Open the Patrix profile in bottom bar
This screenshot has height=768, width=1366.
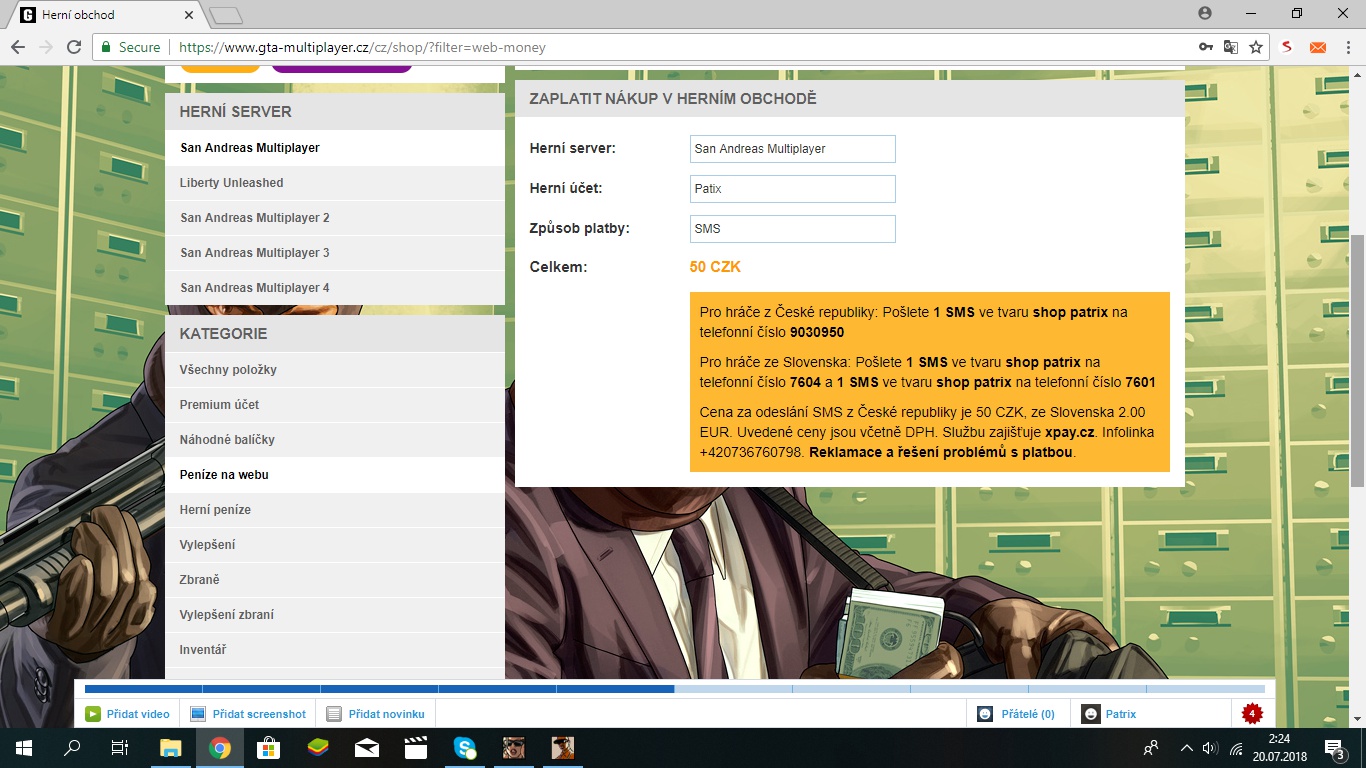coord(1111,714)
